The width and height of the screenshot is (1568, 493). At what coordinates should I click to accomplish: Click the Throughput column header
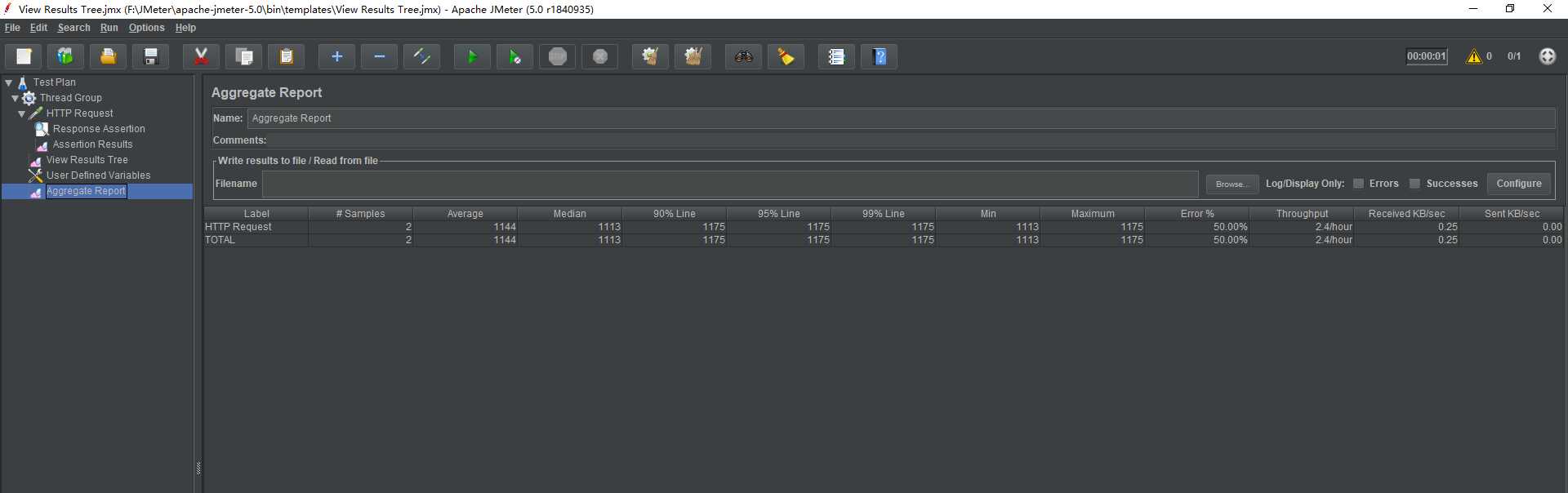click(1301, 214)
